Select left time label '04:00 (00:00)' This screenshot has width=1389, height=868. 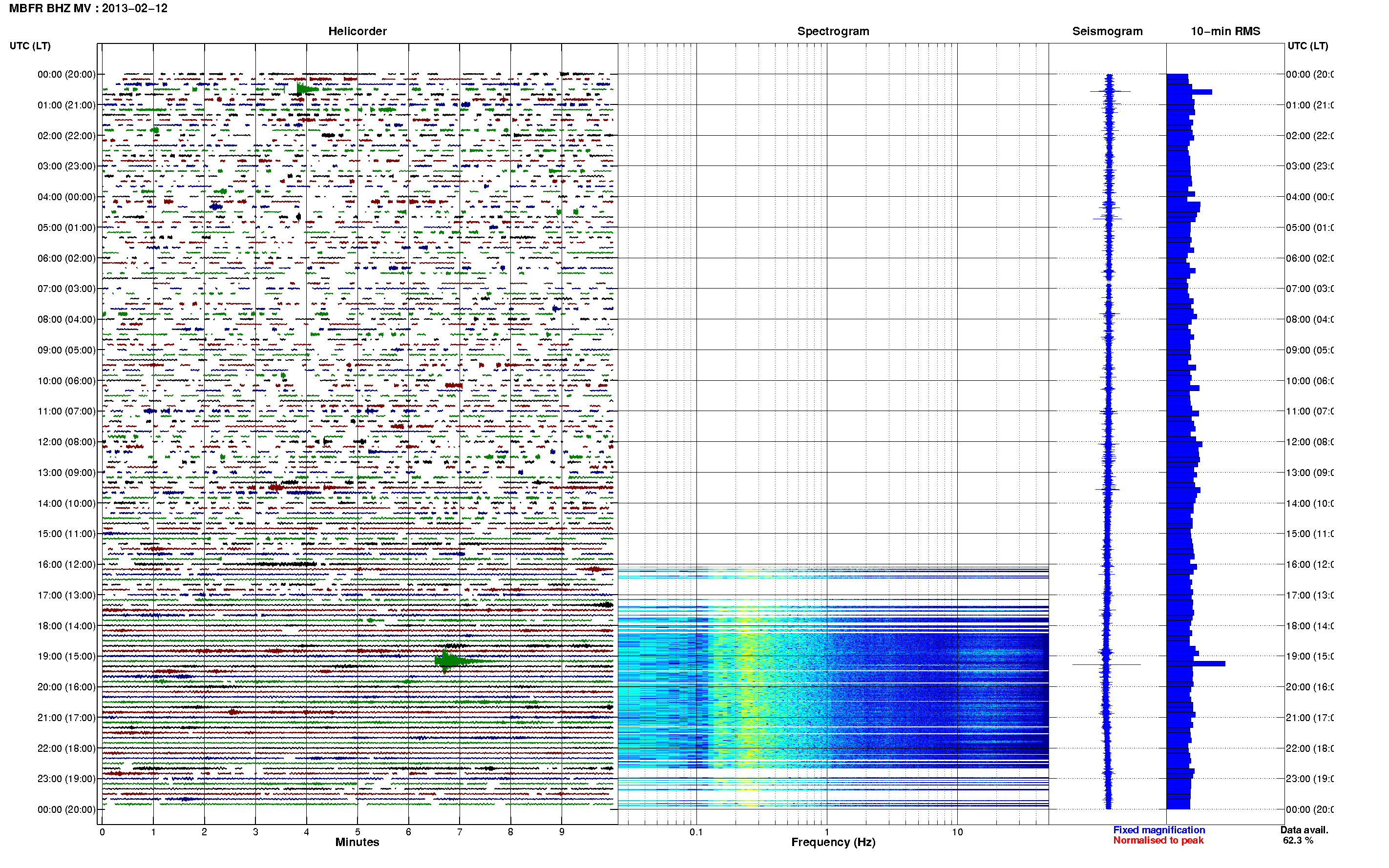pyautogui.click(x=66, y=197)
